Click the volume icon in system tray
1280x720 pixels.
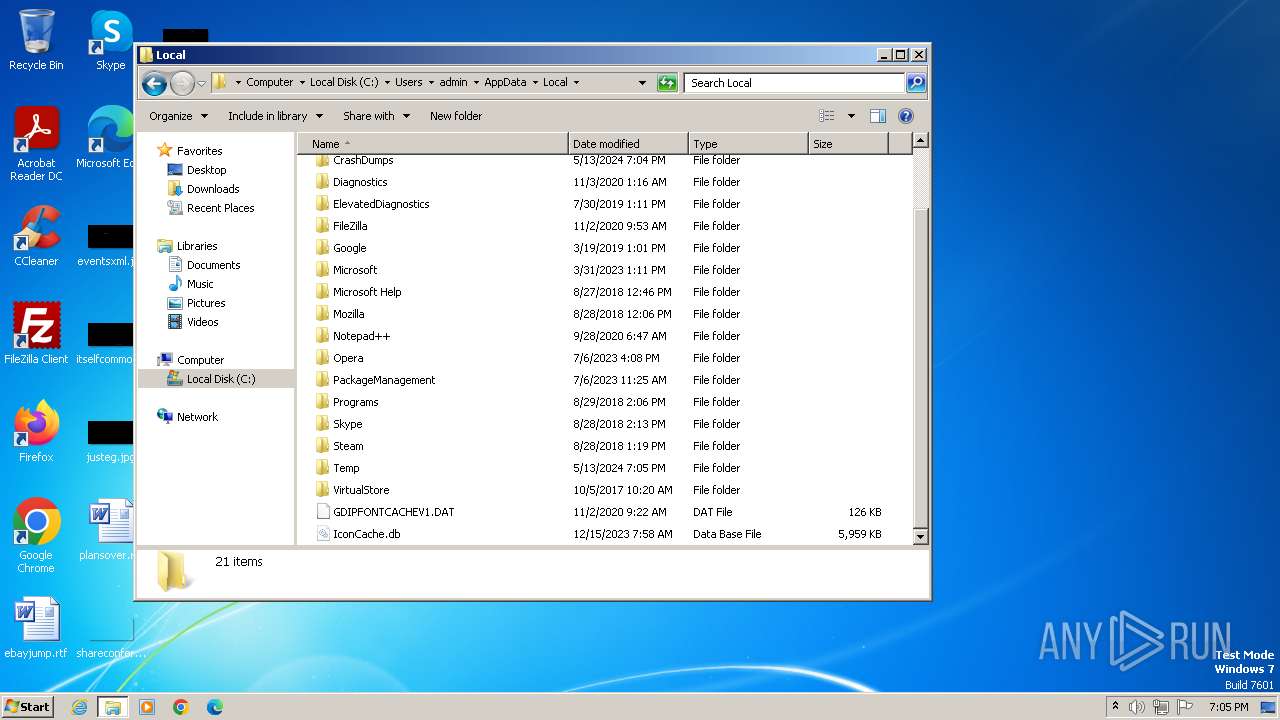click(1137, 707)
